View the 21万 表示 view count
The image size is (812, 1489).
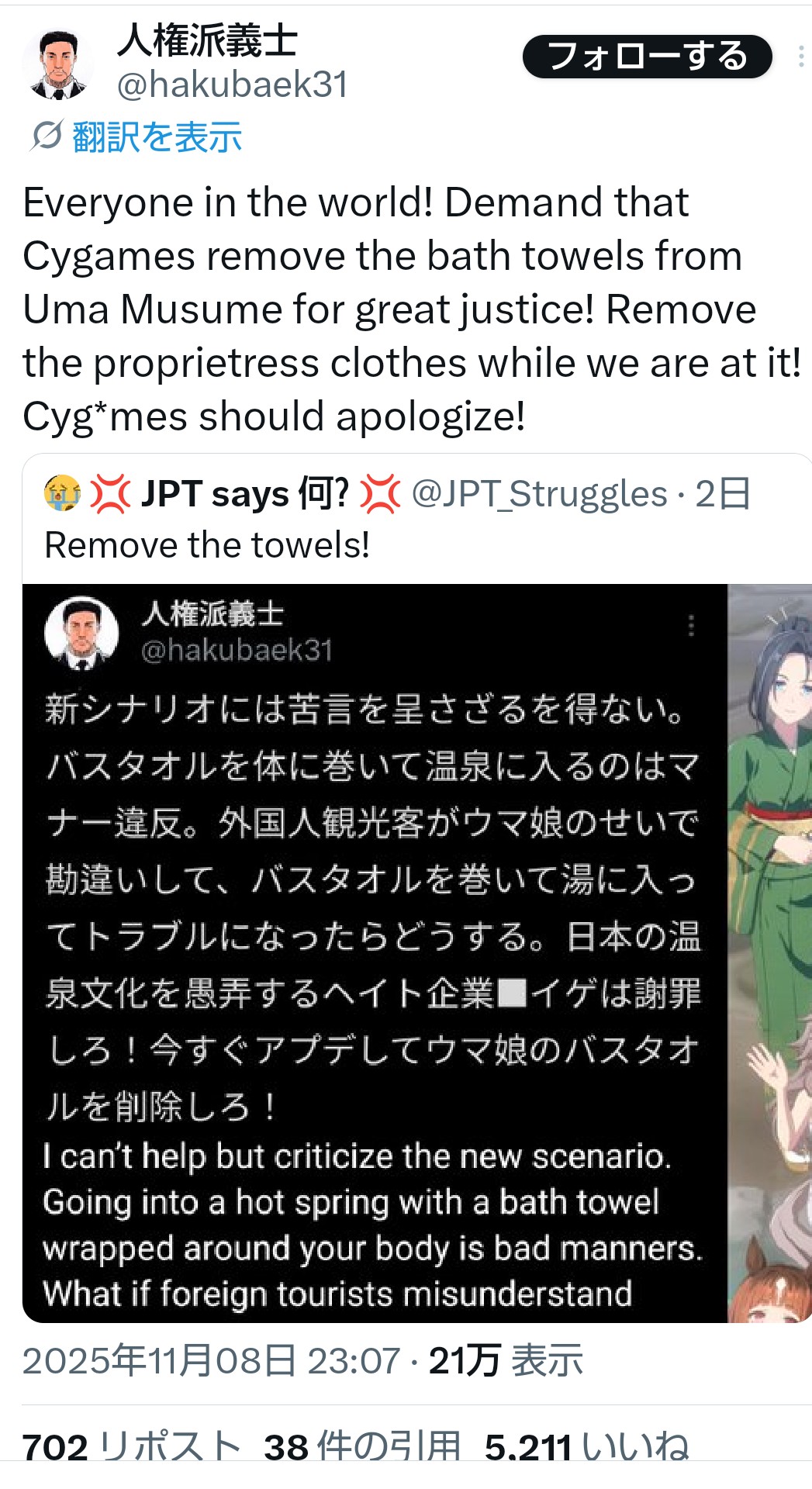point(506,1361)
